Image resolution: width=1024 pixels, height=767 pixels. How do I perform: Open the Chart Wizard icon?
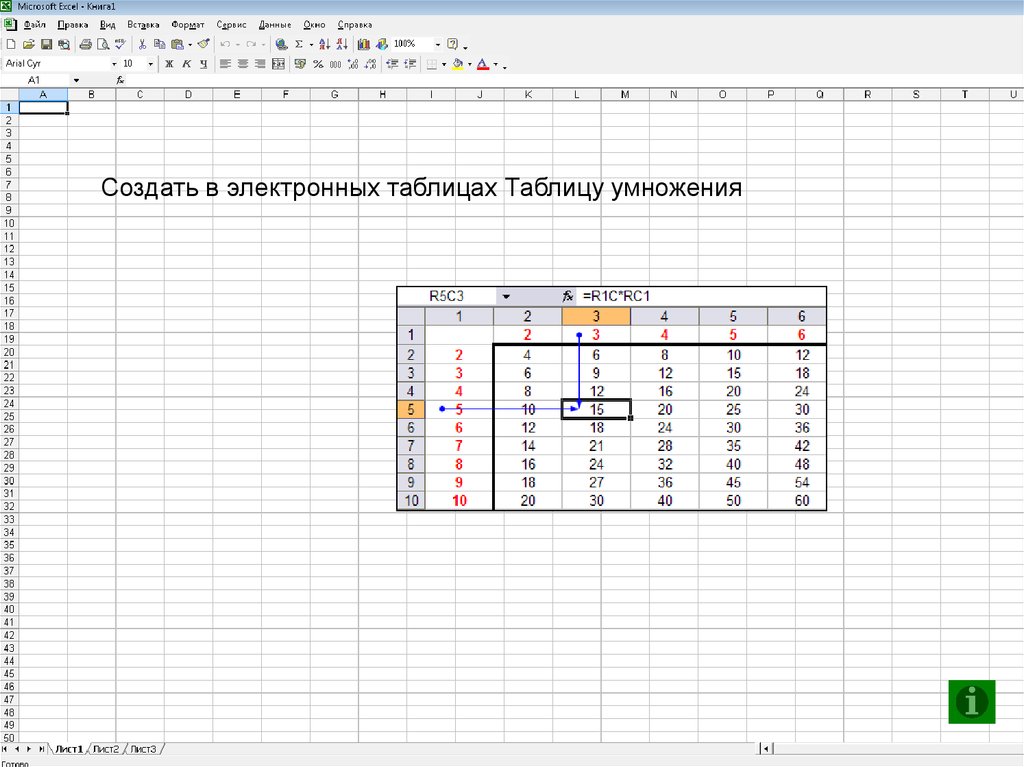click(x=363, y=44)
